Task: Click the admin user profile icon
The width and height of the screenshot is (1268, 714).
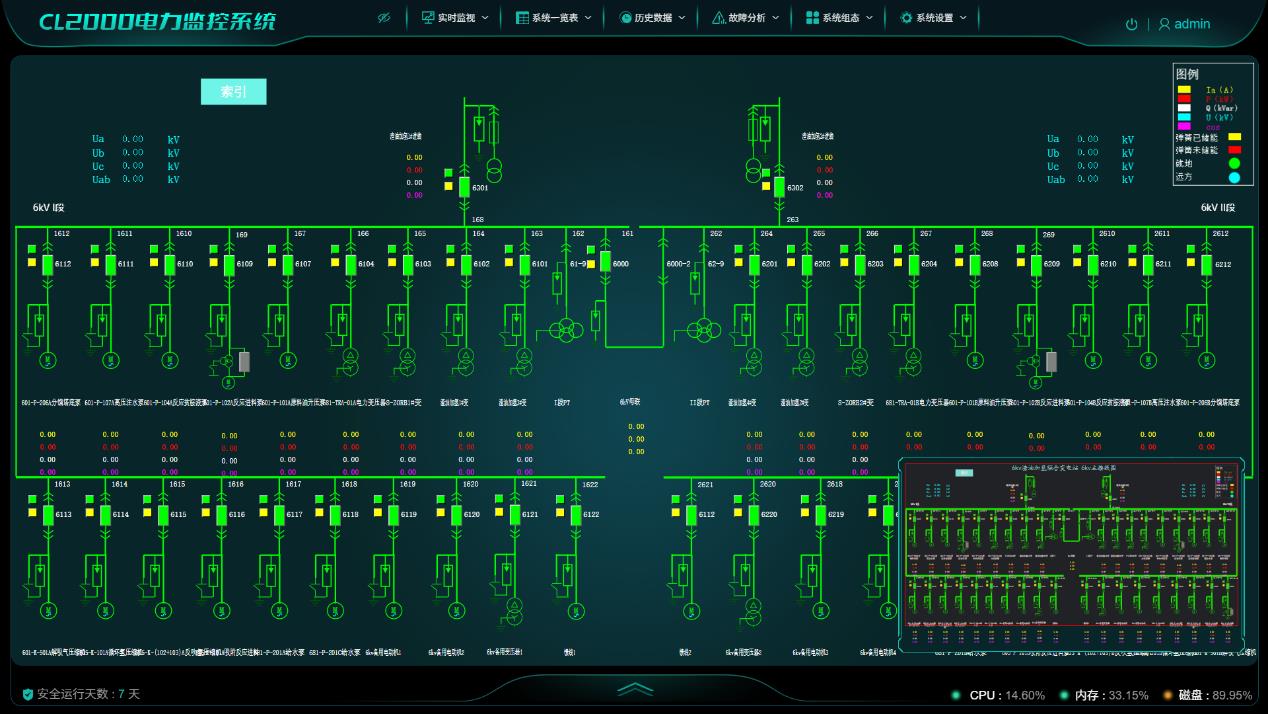Action: (x=1164, y=24)
